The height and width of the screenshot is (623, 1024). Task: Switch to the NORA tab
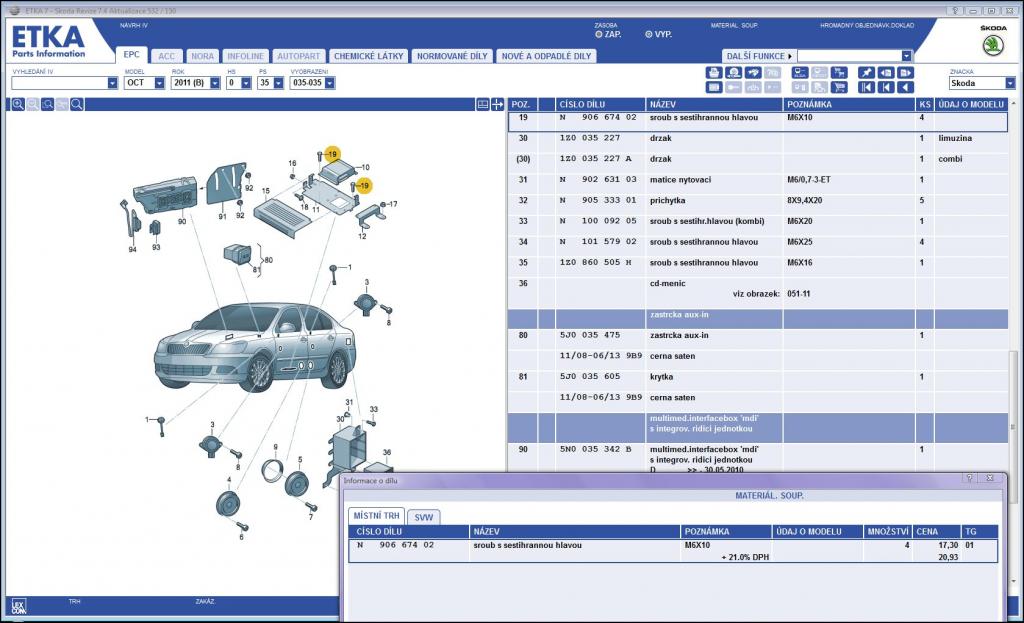202,56
